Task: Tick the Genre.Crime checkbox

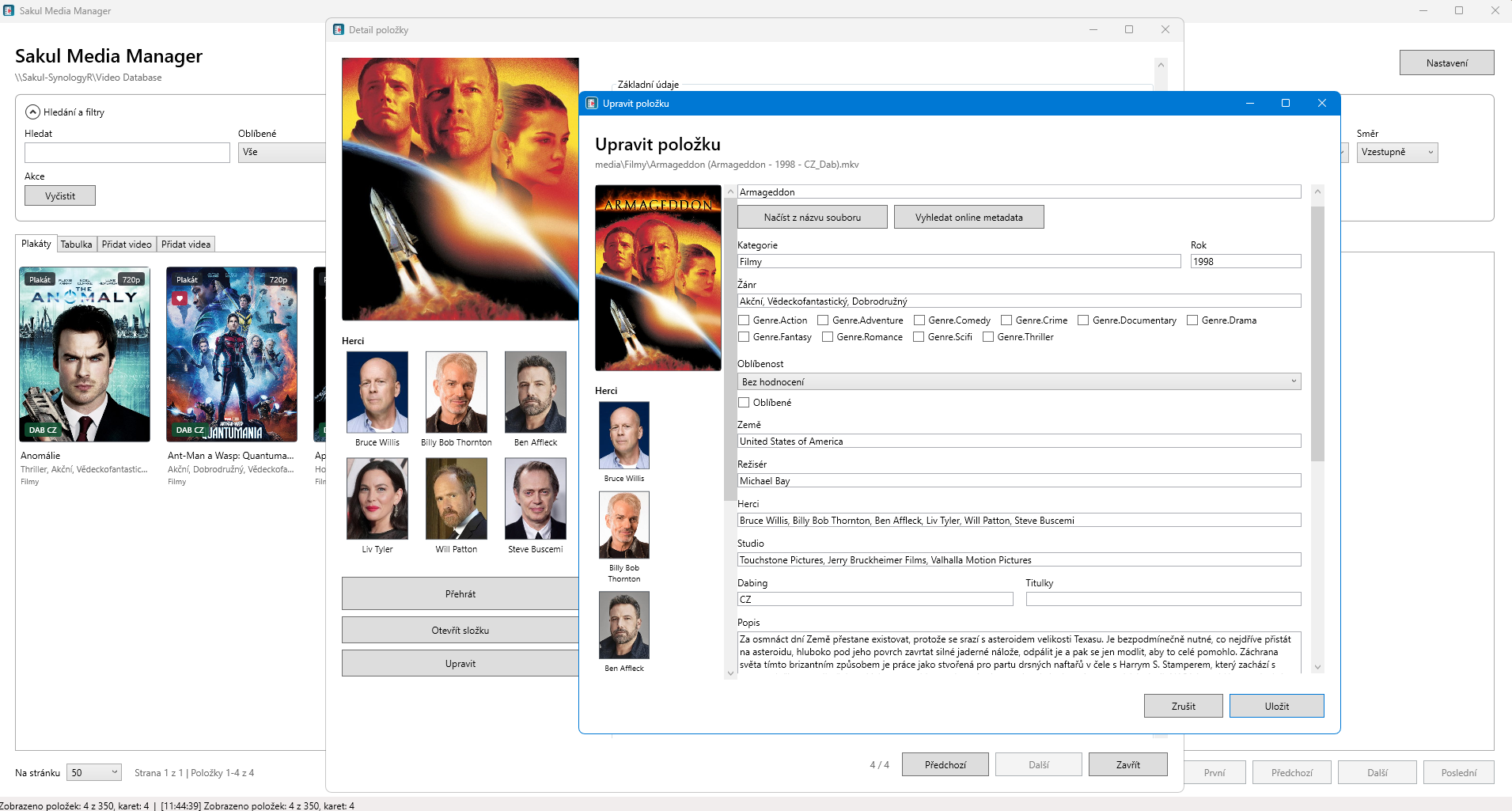Action: click(1006, 320)
